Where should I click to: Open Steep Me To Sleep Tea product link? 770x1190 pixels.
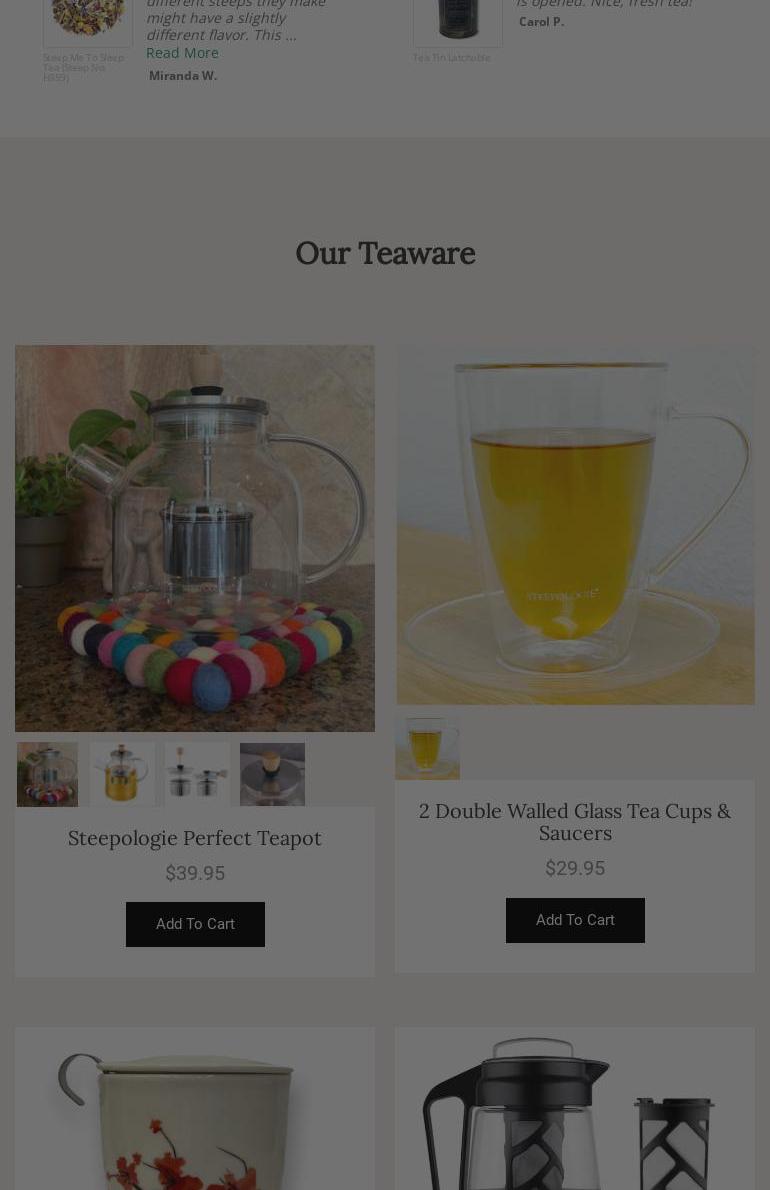(83, 68)
